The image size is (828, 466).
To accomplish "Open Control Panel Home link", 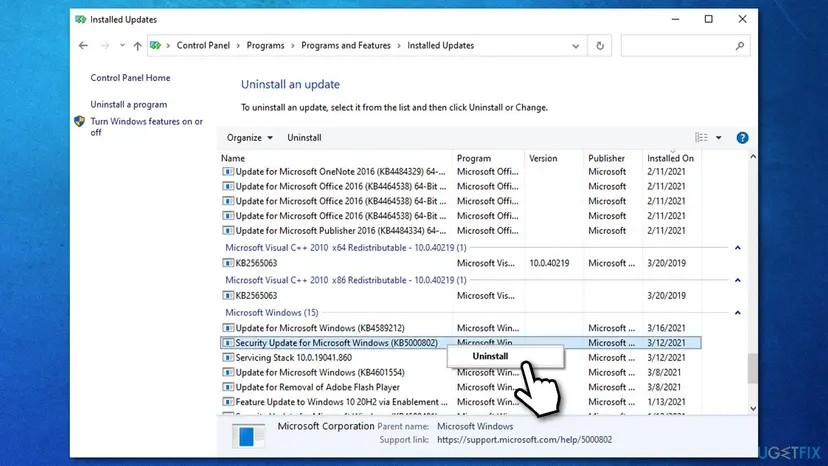I will coord(130,78).
